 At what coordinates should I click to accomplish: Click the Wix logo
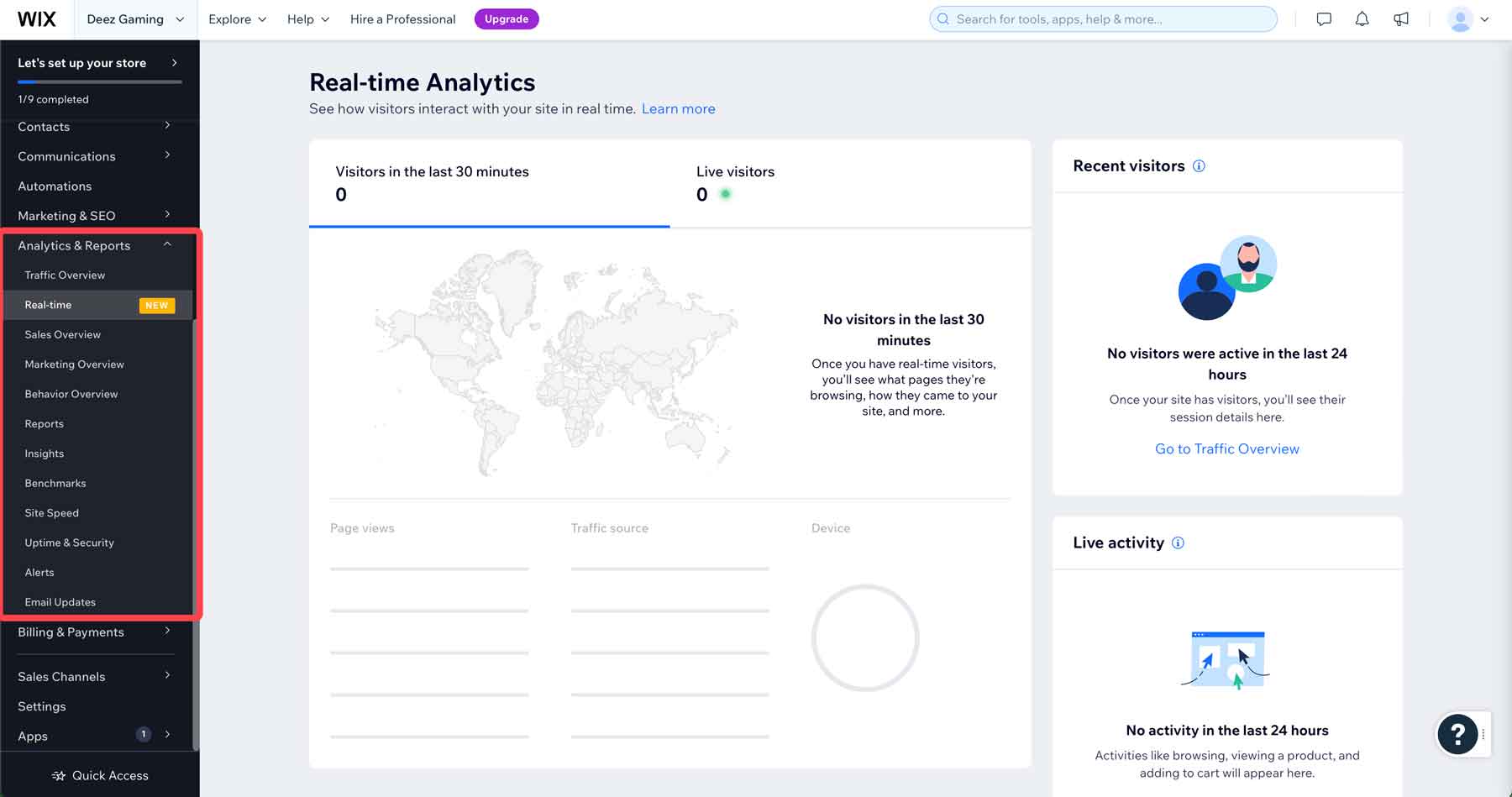pyautogui.click(x=35, y=18)
